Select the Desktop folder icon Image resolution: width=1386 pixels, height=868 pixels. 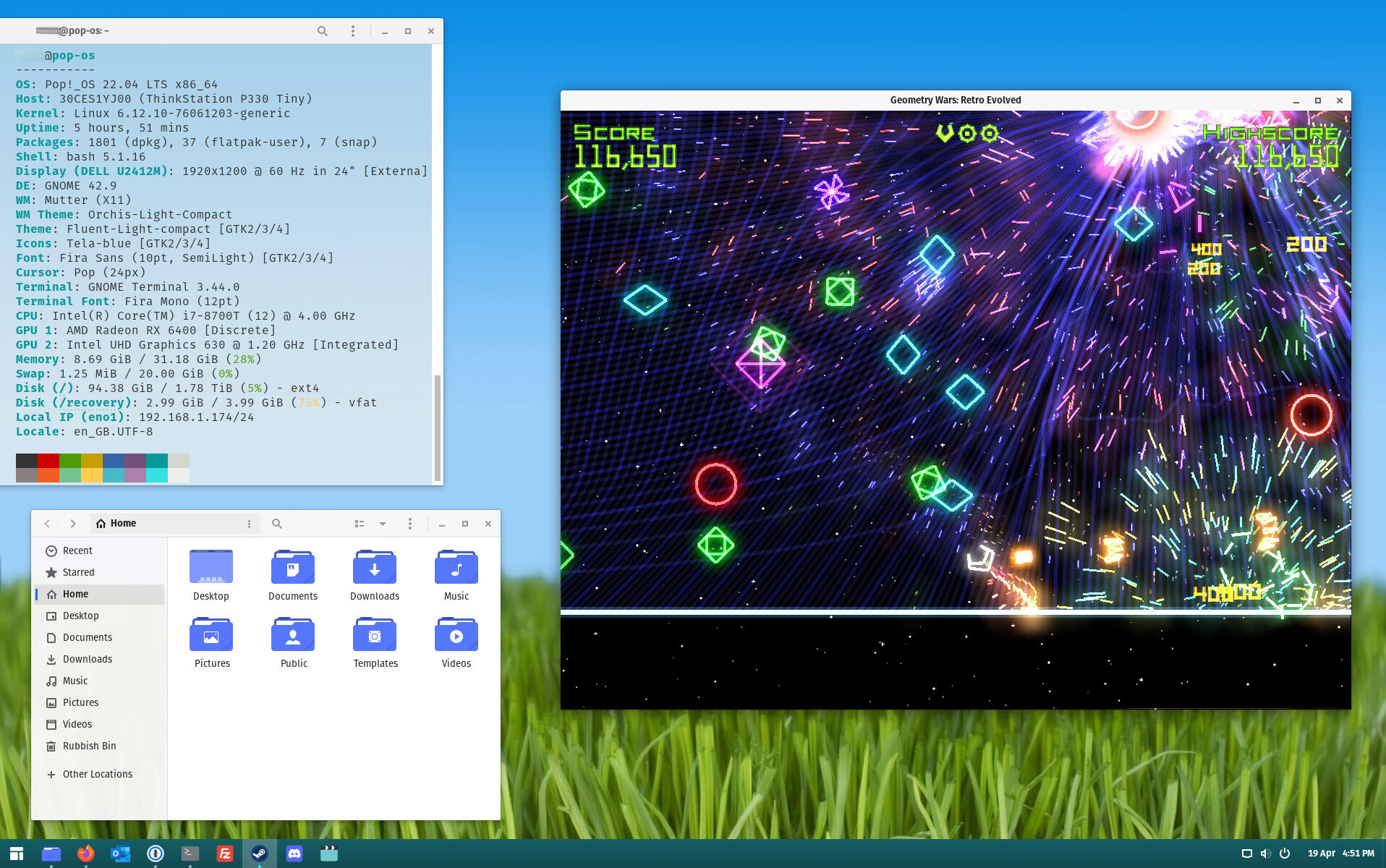click(x=211, y=567)
